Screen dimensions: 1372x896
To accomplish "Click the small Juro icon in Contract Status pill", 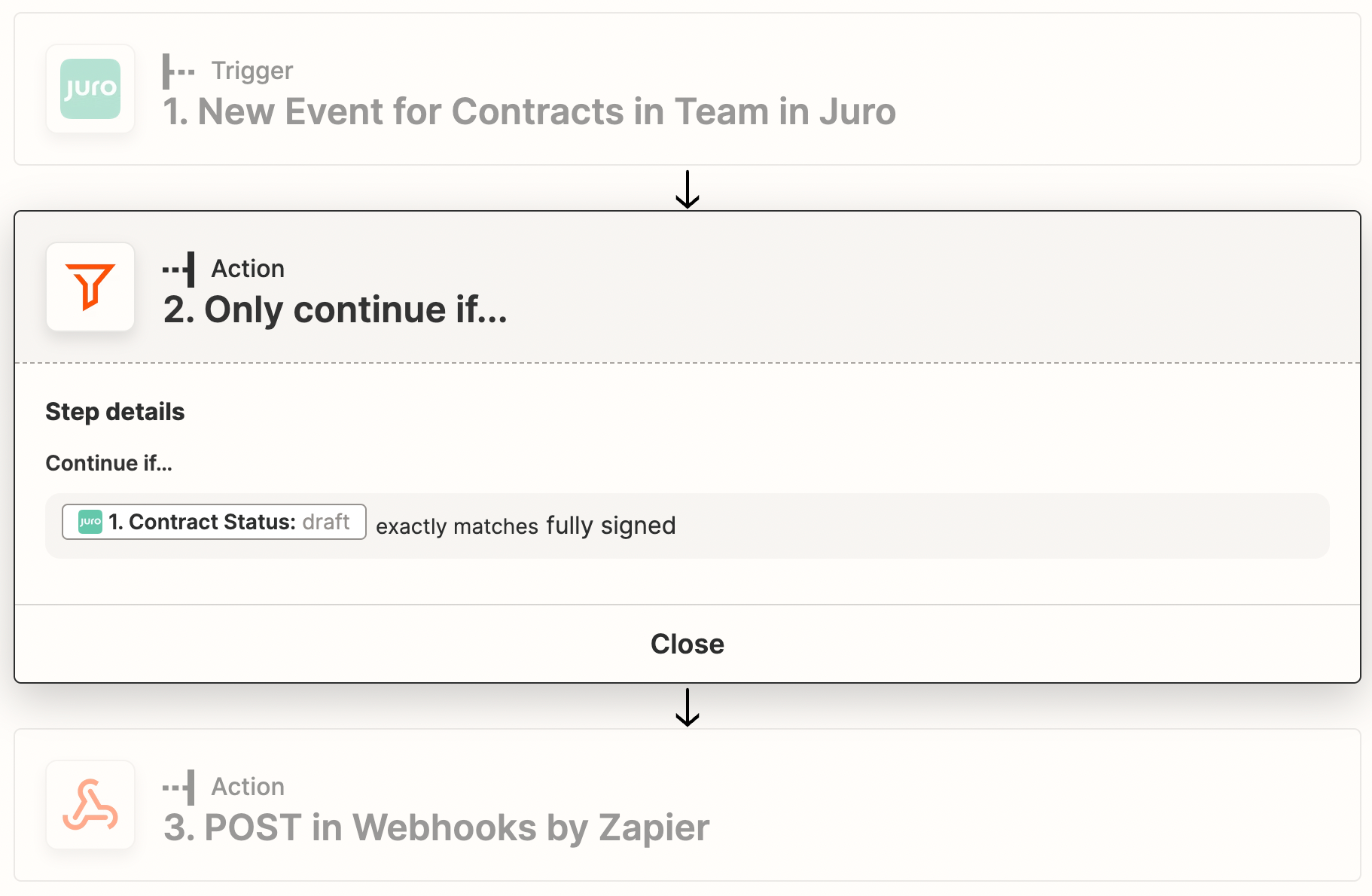I will click(90, 522).
